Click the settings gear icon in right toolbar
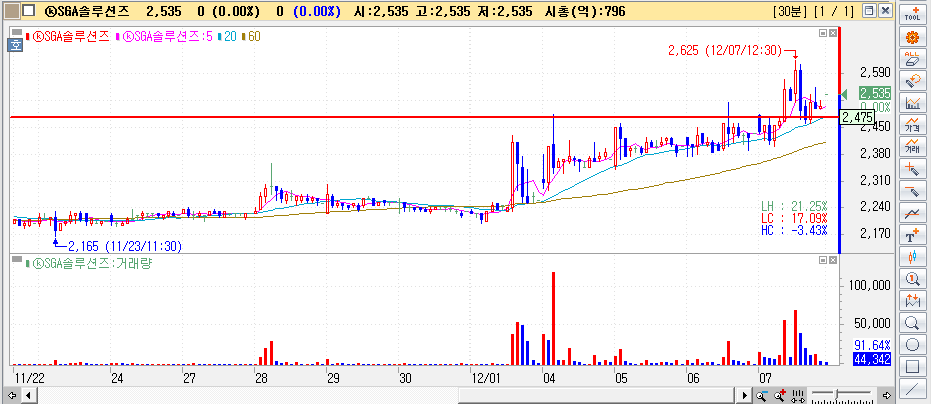This screenshot has height=404, width=931. pos(911,36)
